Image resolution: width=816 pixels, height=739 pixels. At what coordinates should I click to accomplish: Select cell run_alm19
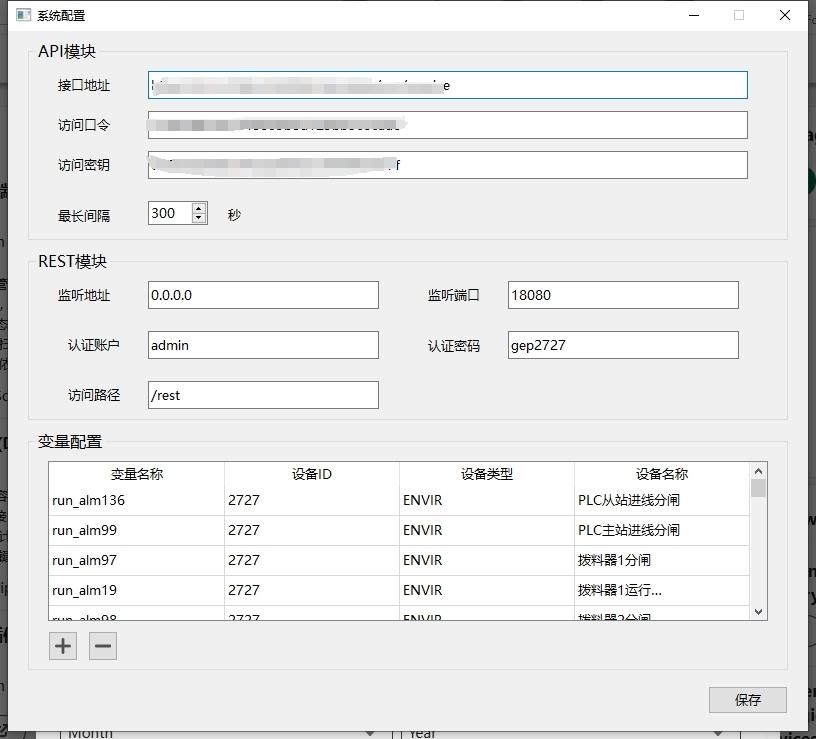[137, 591]
